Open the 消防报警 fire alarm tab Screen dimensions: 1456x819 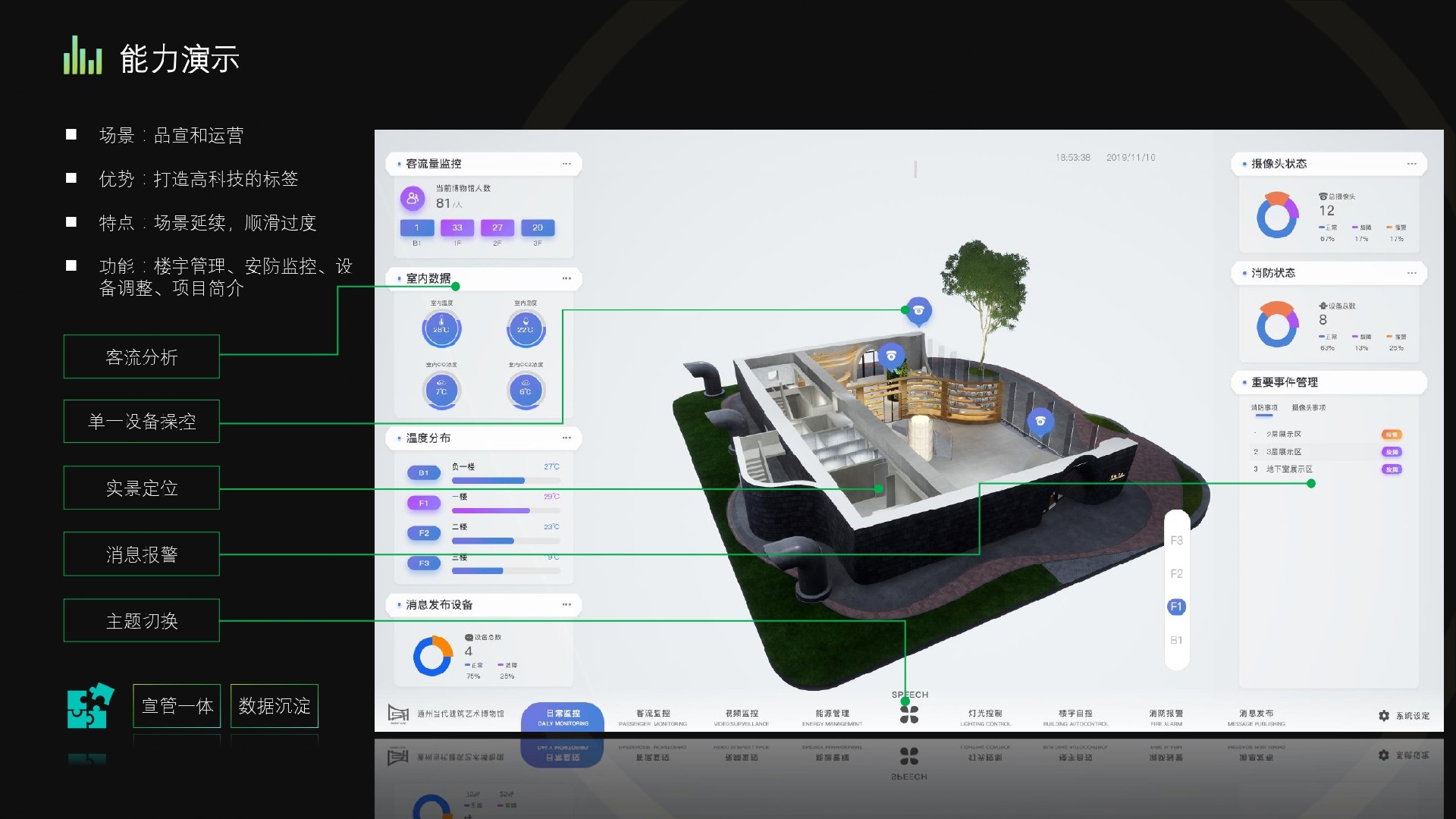click(x=1166, y=717)
